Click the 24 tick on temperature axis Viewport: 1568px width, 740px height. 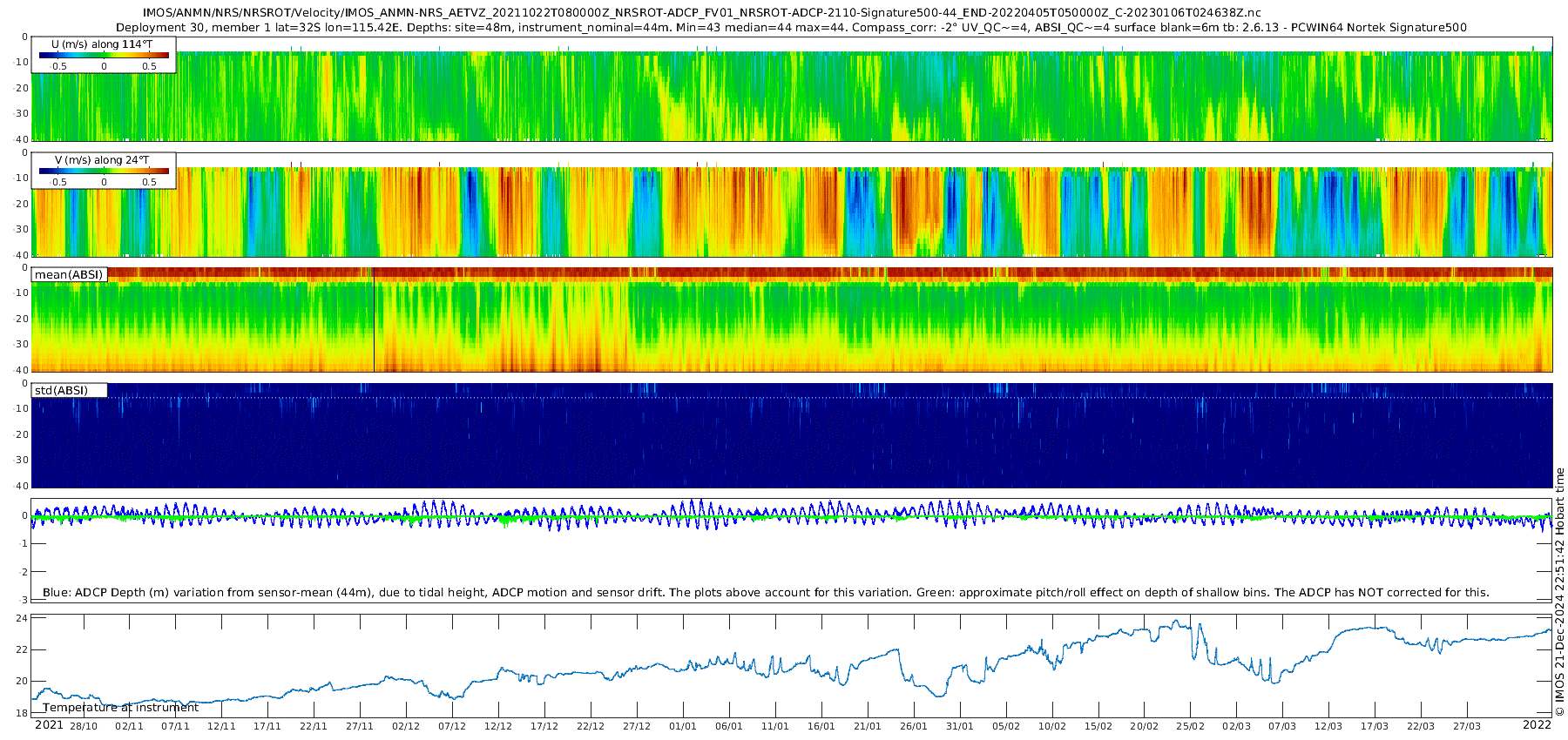click(22, 619)
